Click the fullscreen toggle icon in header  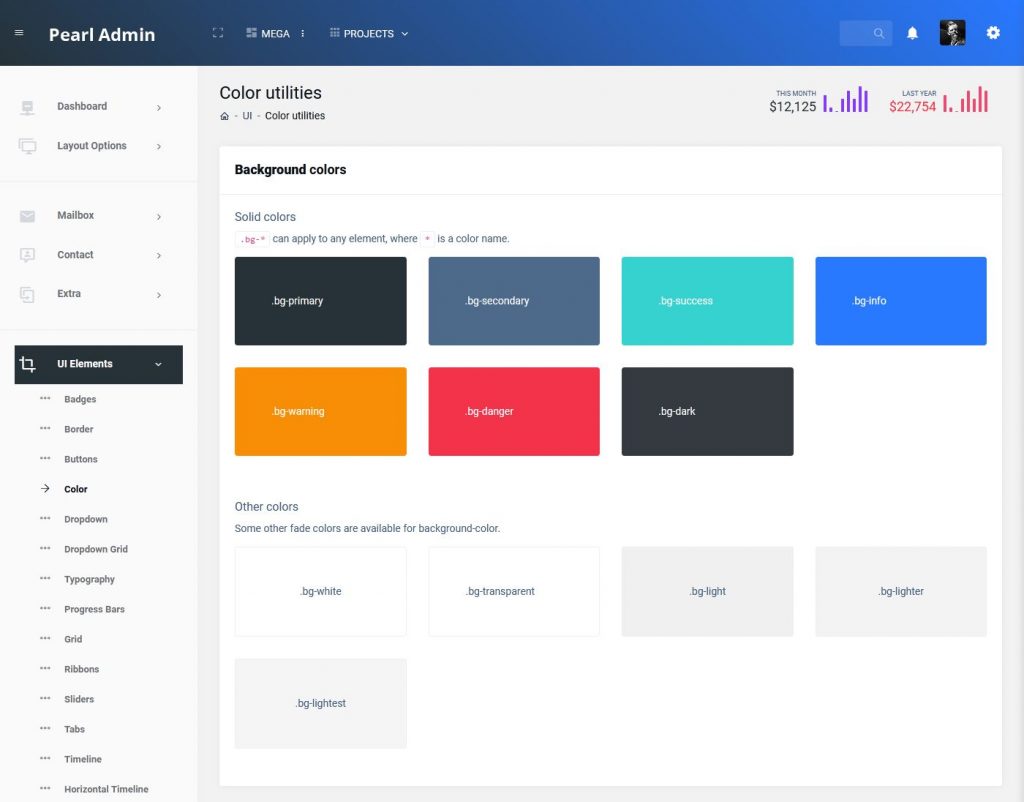218,33
